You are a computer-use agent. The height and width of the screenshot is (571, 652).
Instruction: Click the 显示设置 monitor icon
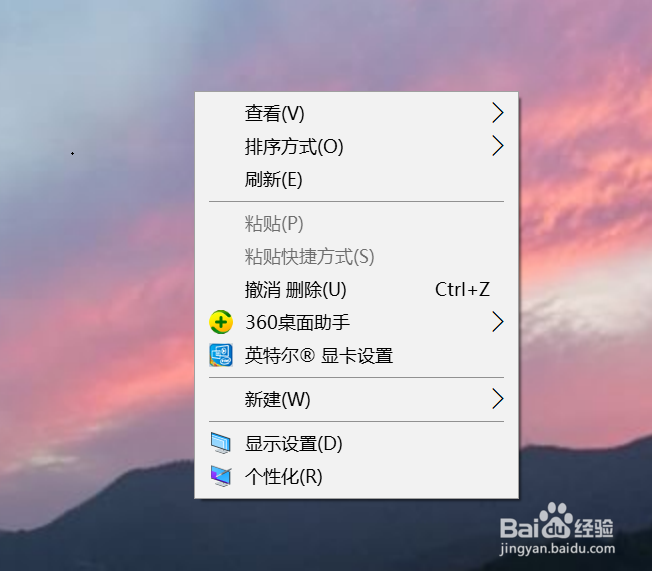220,443
